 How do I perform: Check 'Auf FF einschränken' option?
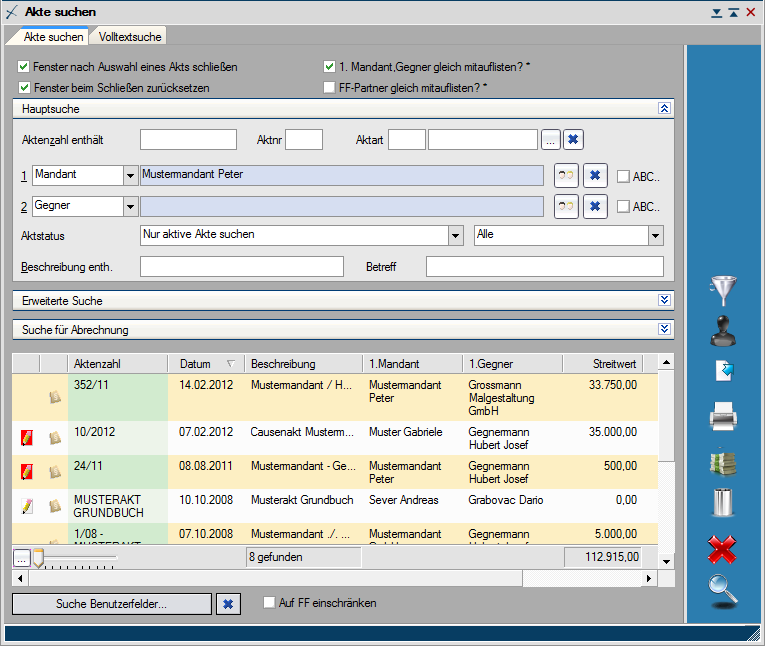pos(268,603)
